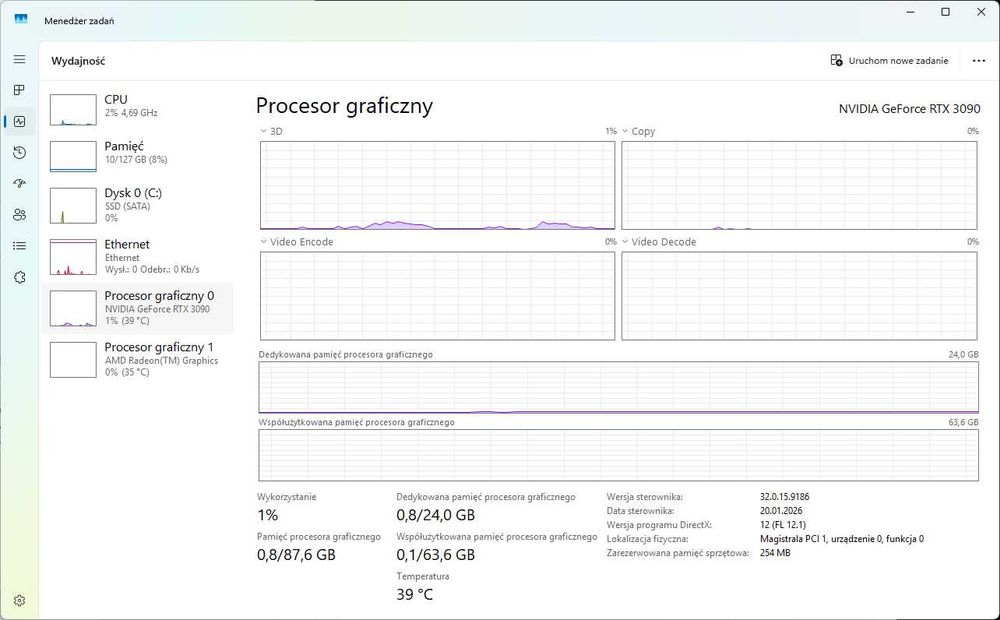Click the 24,0 GB graph scale label
Screen dimensions: 1000x620
[963, 354]
